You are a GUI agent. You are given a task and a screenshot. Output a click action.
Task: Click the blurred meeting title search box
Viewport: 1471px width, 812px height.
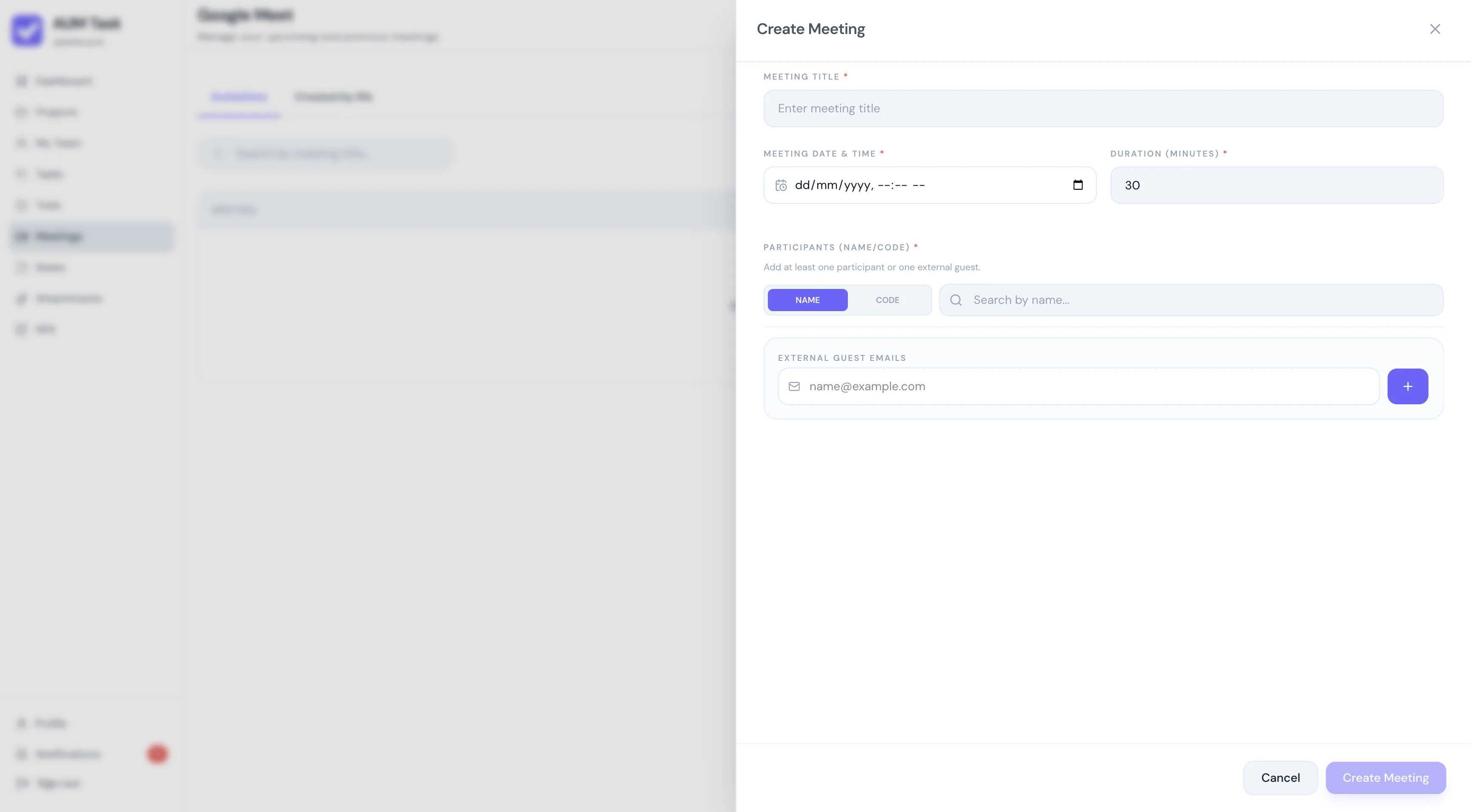click(x=324, y=154)
